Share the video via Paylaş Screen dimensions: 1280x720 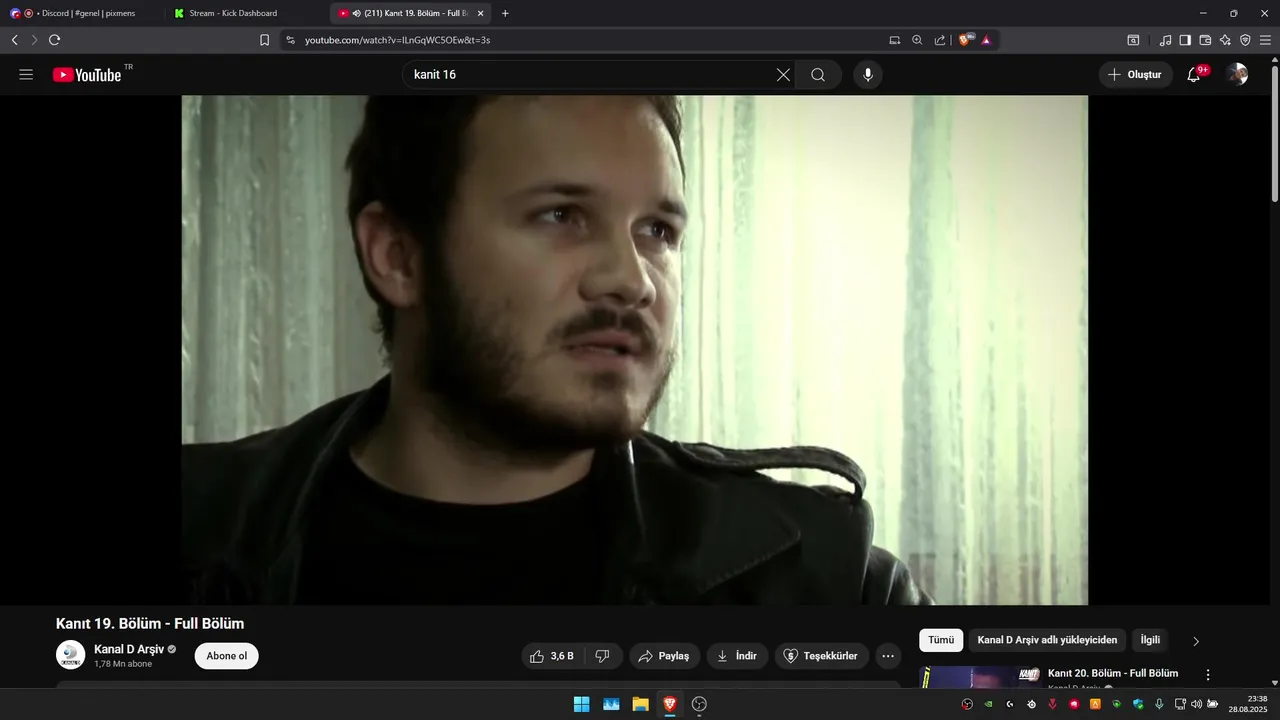[x=664, y=656]
